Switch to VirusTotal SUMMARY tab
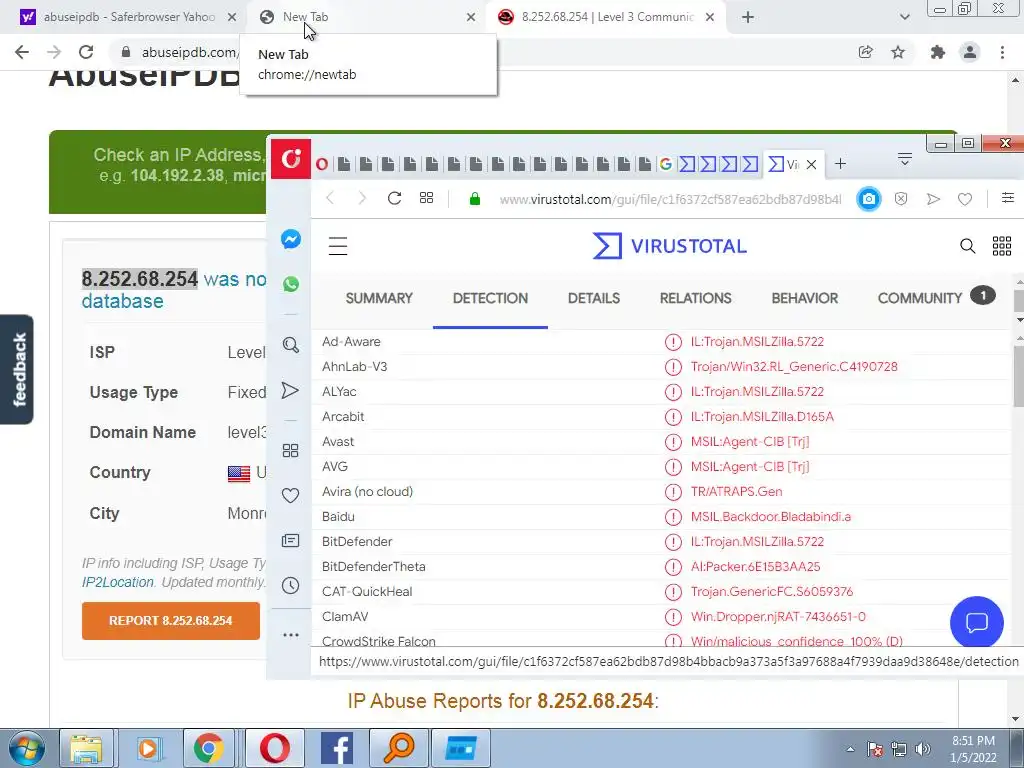The width and height of the screenshot is (1024, 768). (x=379, y=298)
